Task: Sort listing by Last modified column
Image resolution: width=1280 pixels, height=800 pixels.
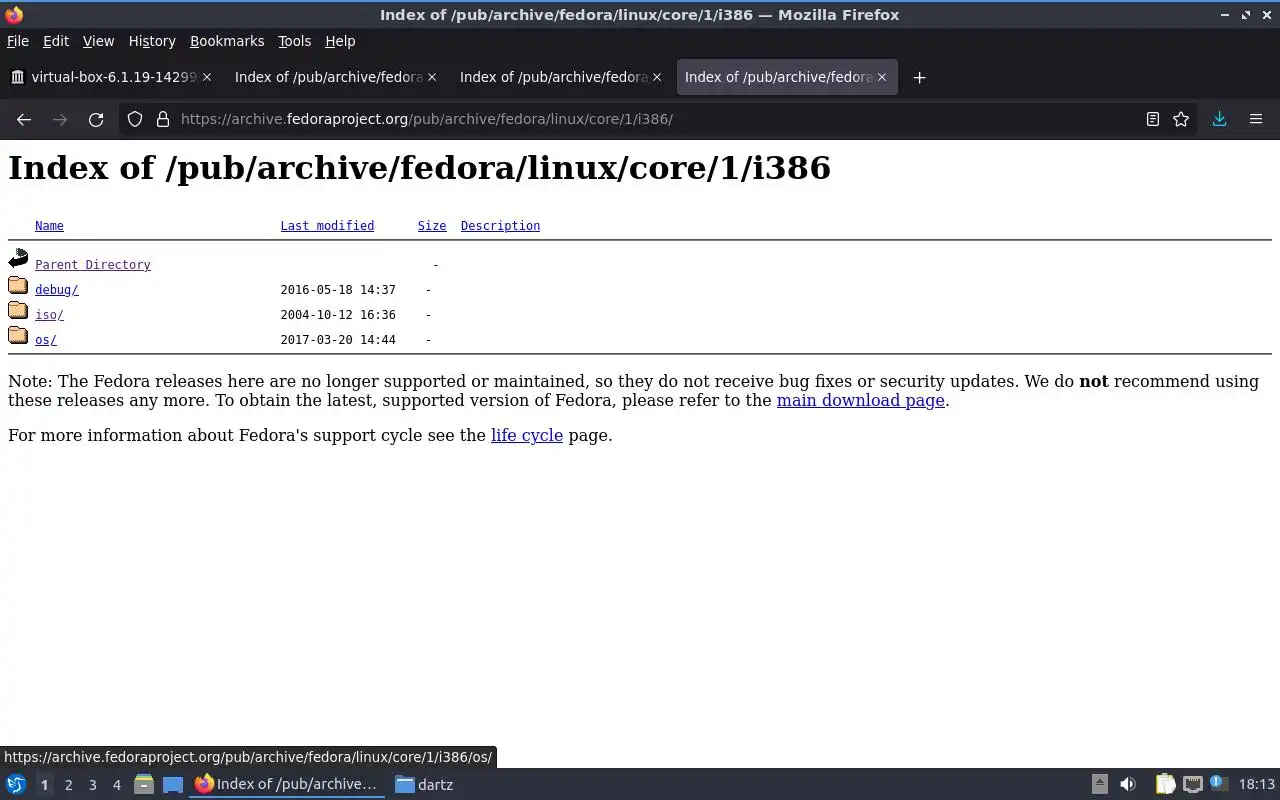Action: point(327,226)
